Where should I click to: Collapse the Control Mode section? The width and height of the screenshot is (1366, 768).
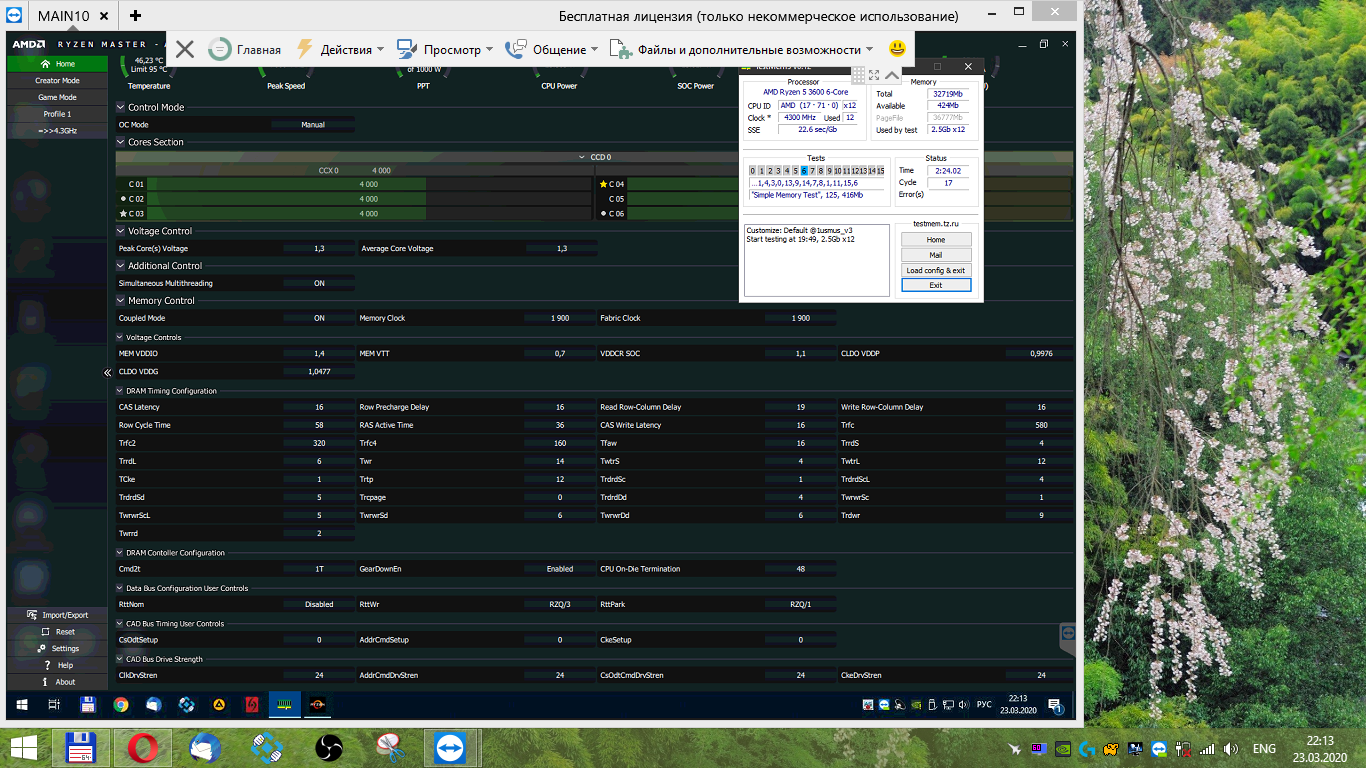[121, 107]
